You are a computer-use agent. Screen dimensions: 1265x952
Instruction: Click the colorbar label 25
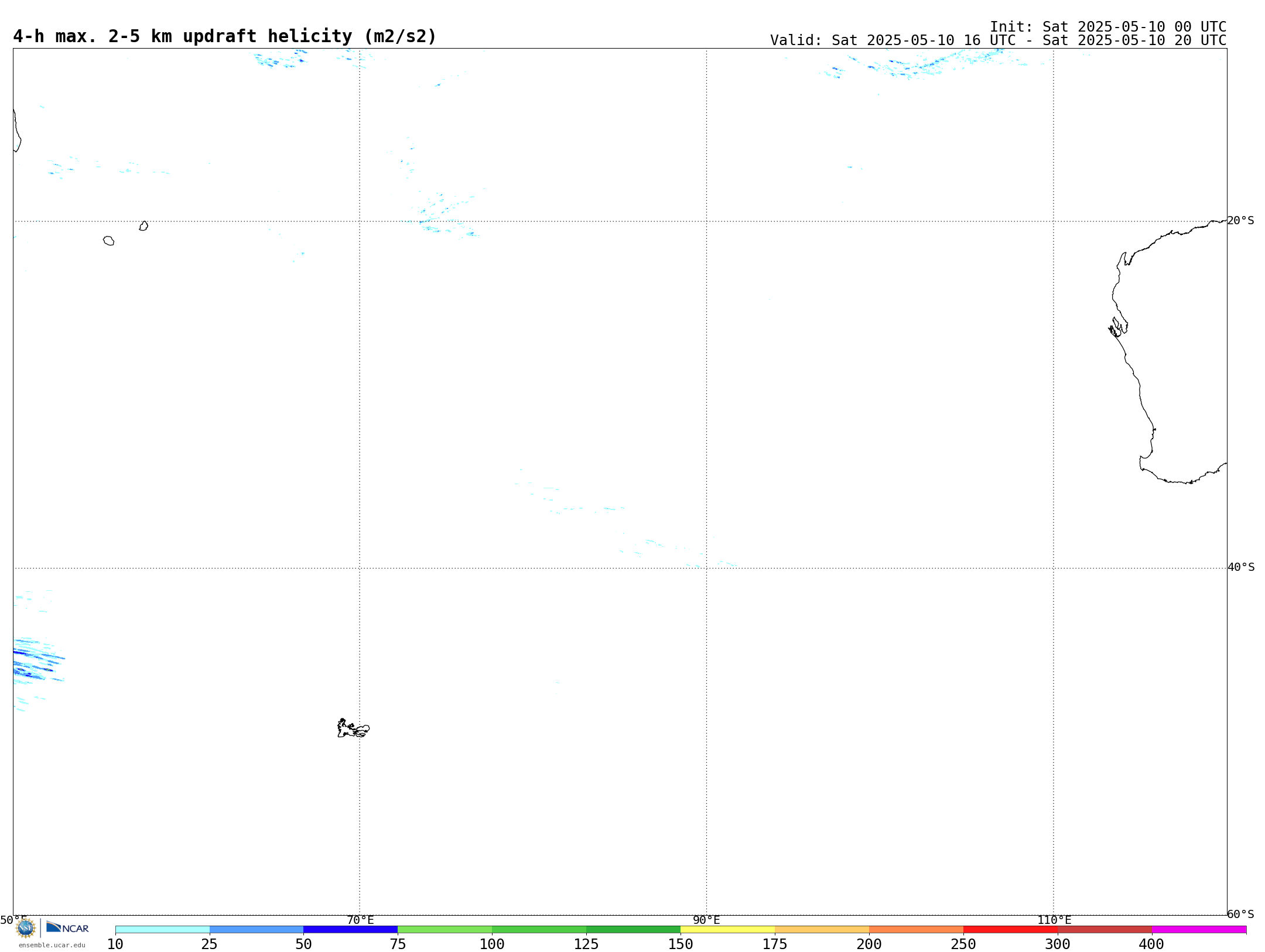[210, 944]
